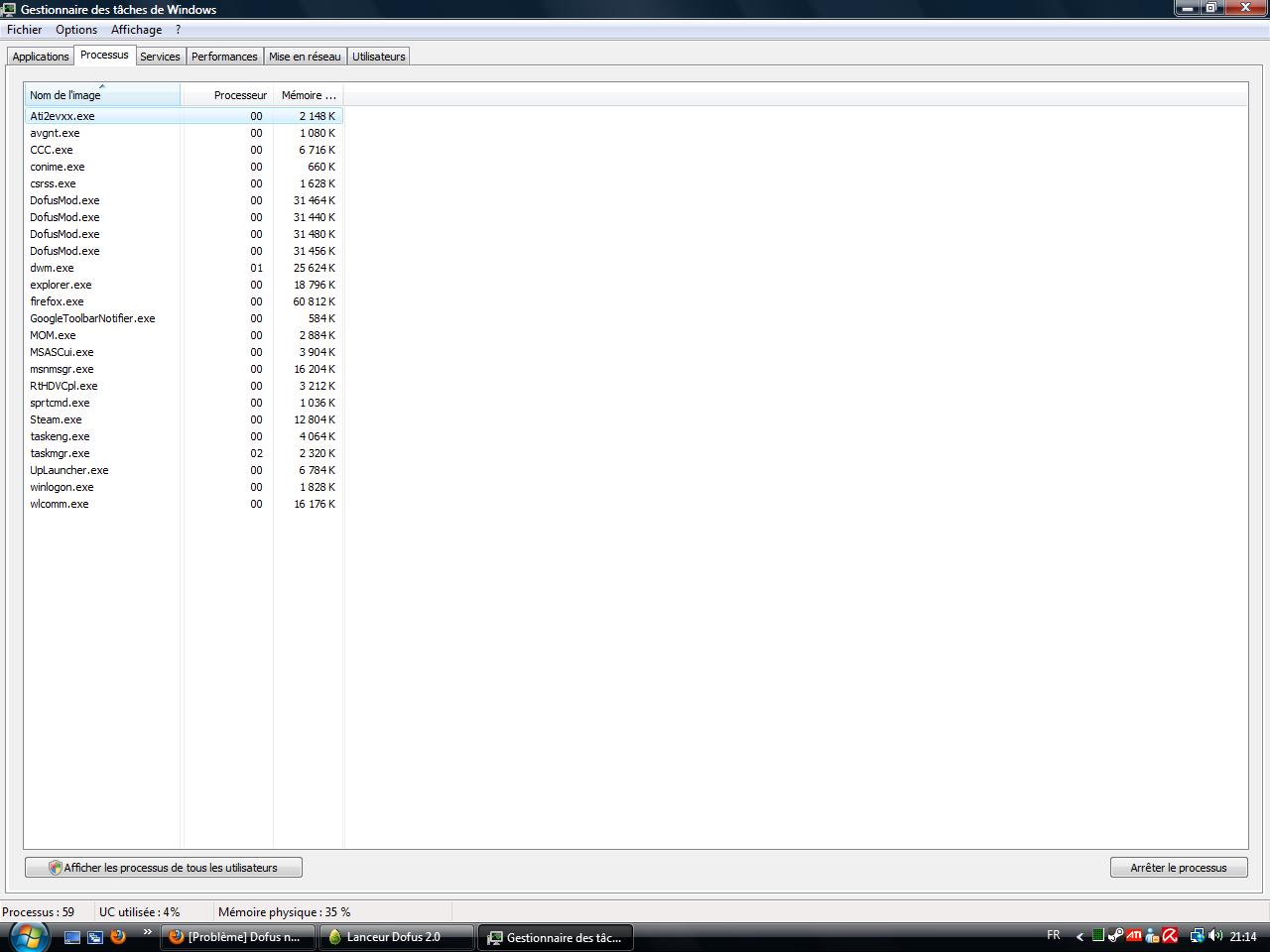Select the UpLauncher.exe process
Image resolution: width=1270 pixels, height=952 pixels.
[x=184, y=470]
